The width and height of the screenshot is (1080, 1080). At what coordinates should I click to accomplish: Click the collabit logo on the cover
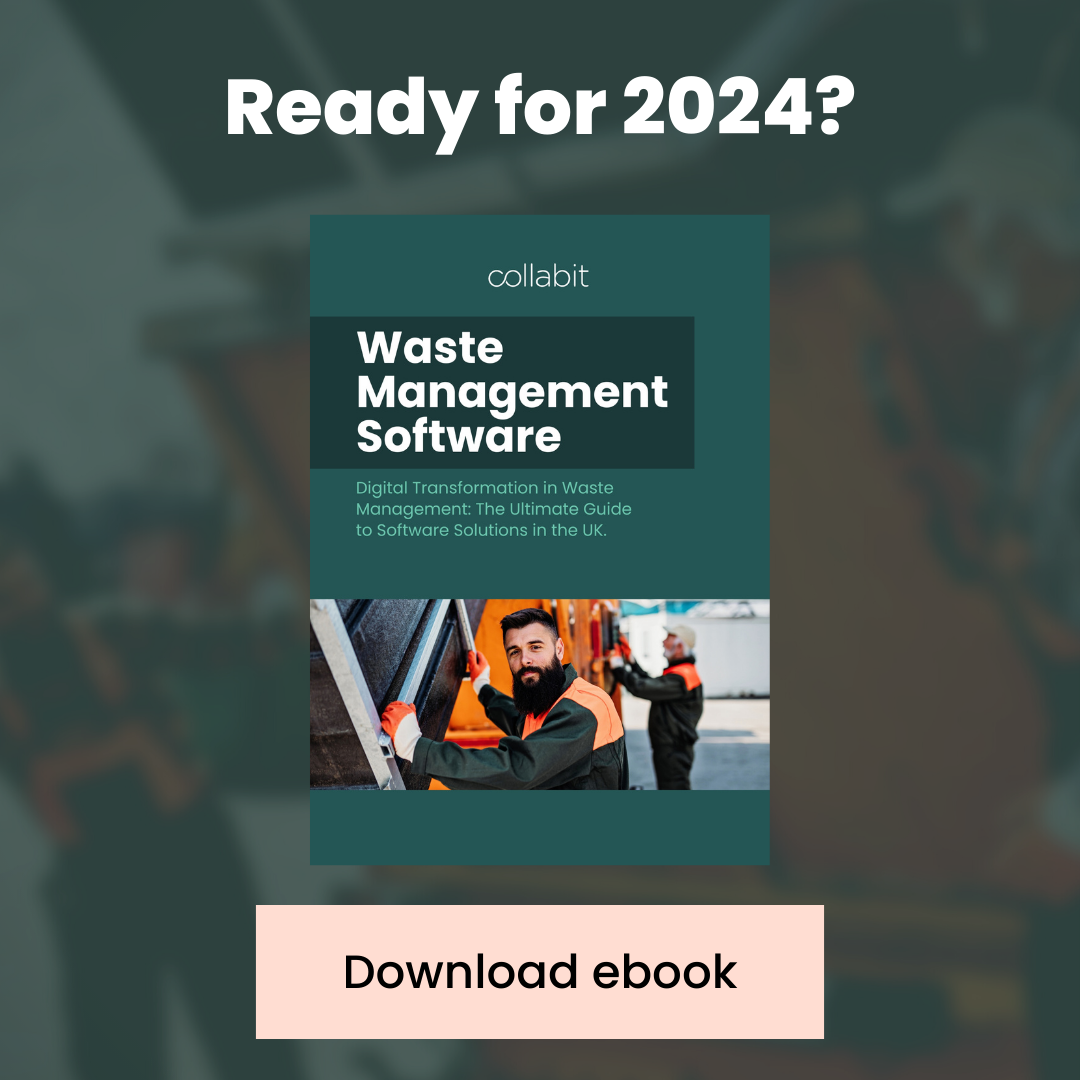pyautogui.click(x=538, y=276)
